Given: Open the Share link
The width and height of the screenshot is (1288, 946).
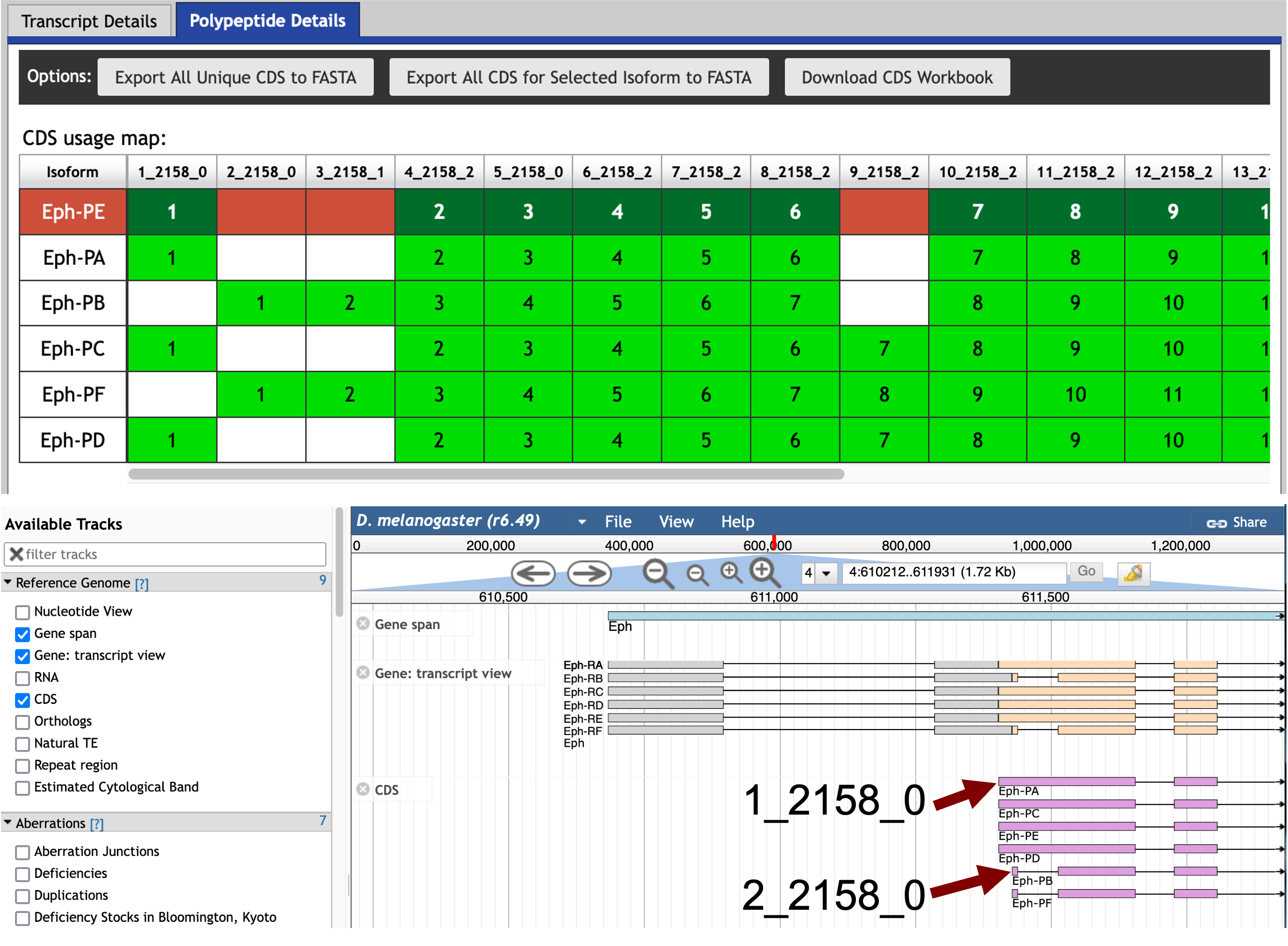Looking at the screenshot, I should click(1237, 522).
